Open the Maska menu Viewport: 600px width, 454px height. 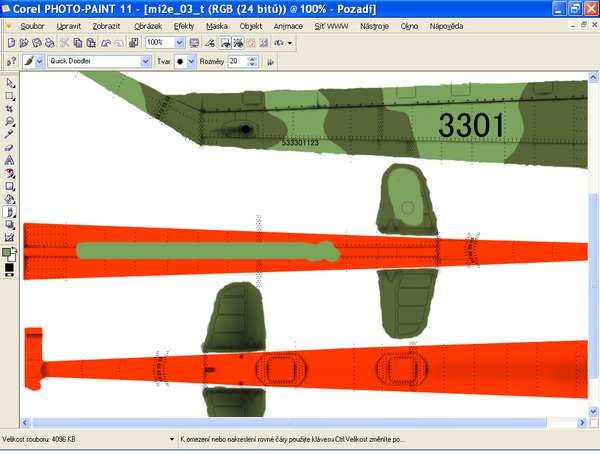(217, 25)
